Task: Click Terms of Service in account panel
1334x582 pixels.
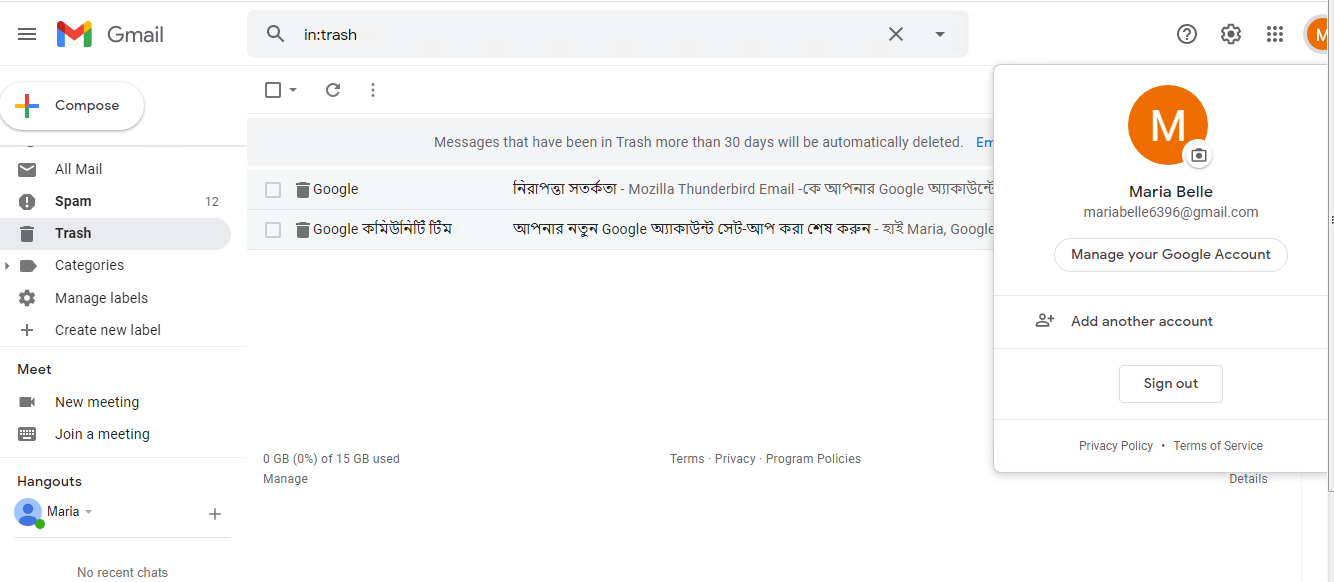Action: 1218,446
